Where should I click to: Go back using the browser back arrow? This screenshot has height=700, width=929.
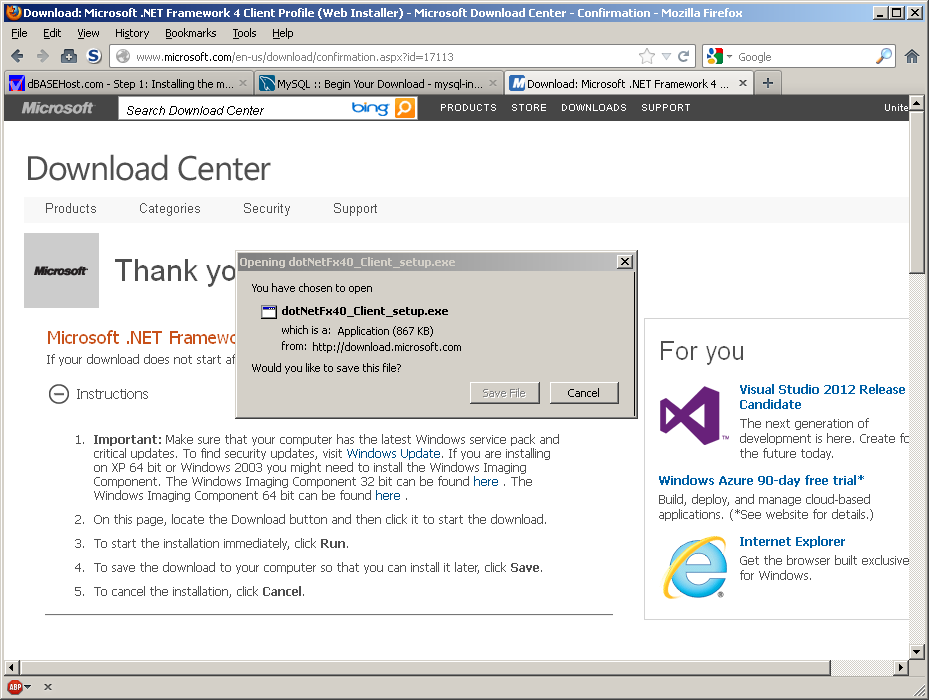coord(17,56)
